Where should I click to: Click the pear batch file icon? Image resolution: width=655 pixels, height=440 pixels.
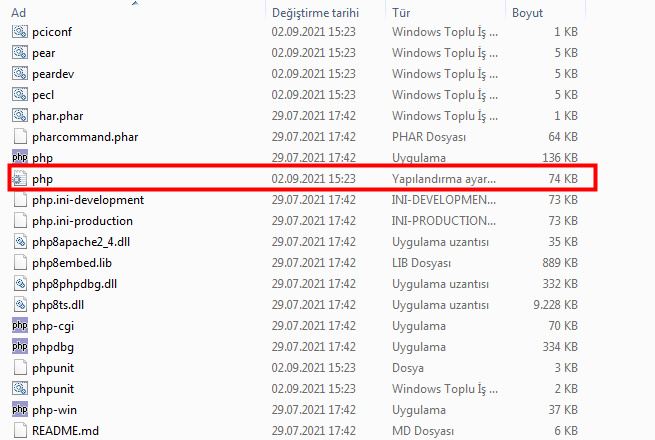coord(20,53)
